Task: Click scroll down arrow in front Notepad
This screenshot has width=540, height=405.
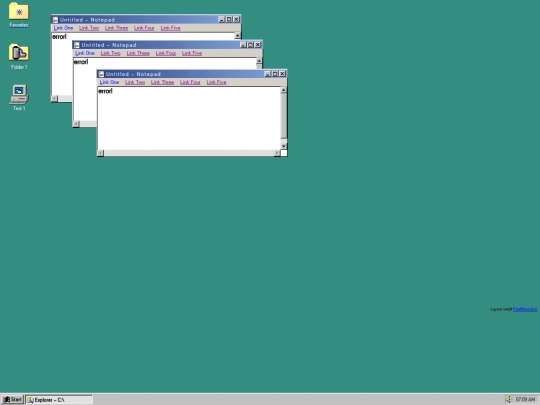Action: (283, 146)
